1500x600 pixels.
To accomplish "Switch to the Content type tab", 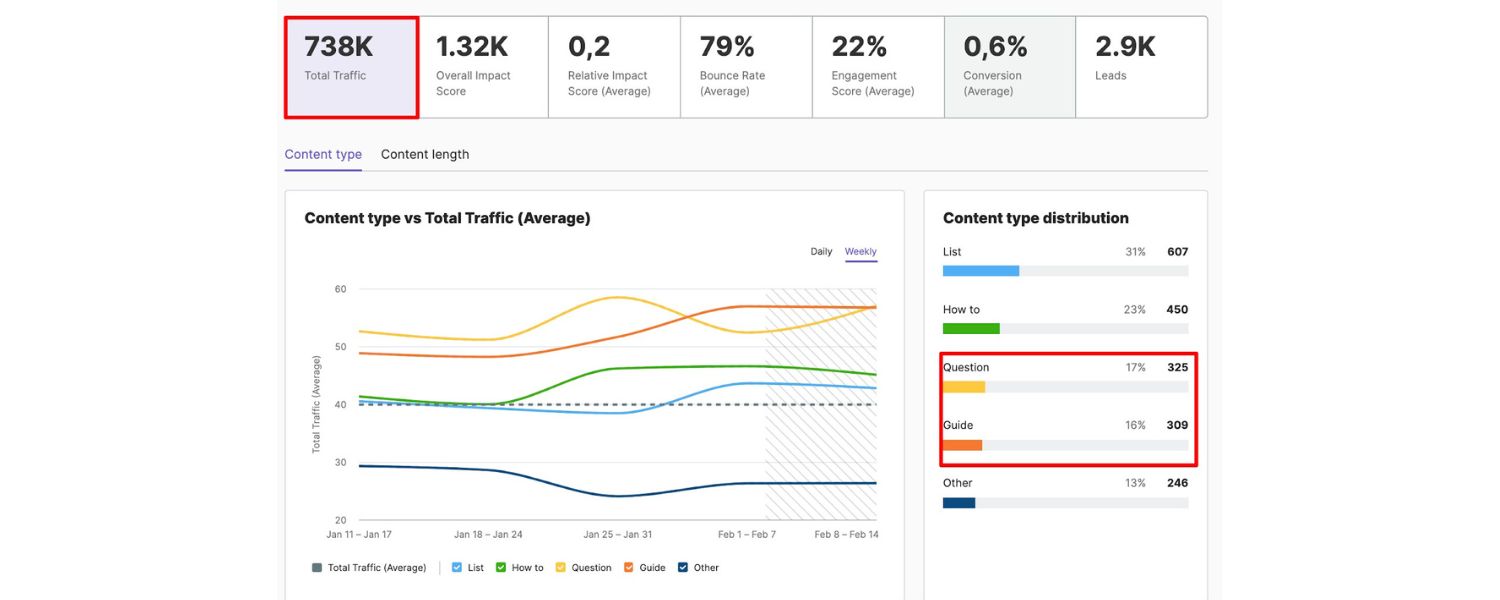I will pos(323,154).
